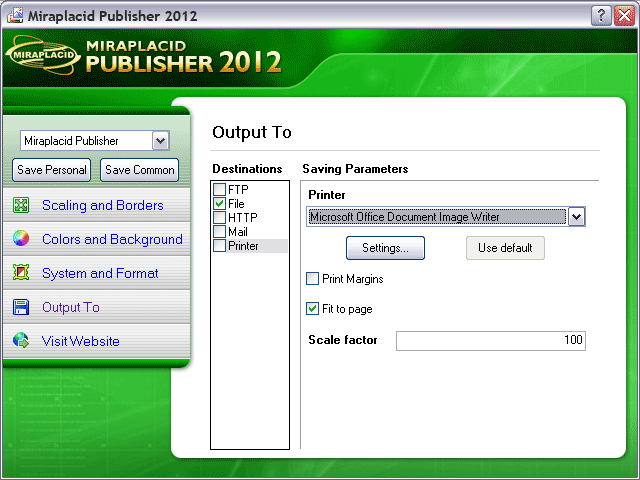Click the Visit Website globe icon

point(21,340)
